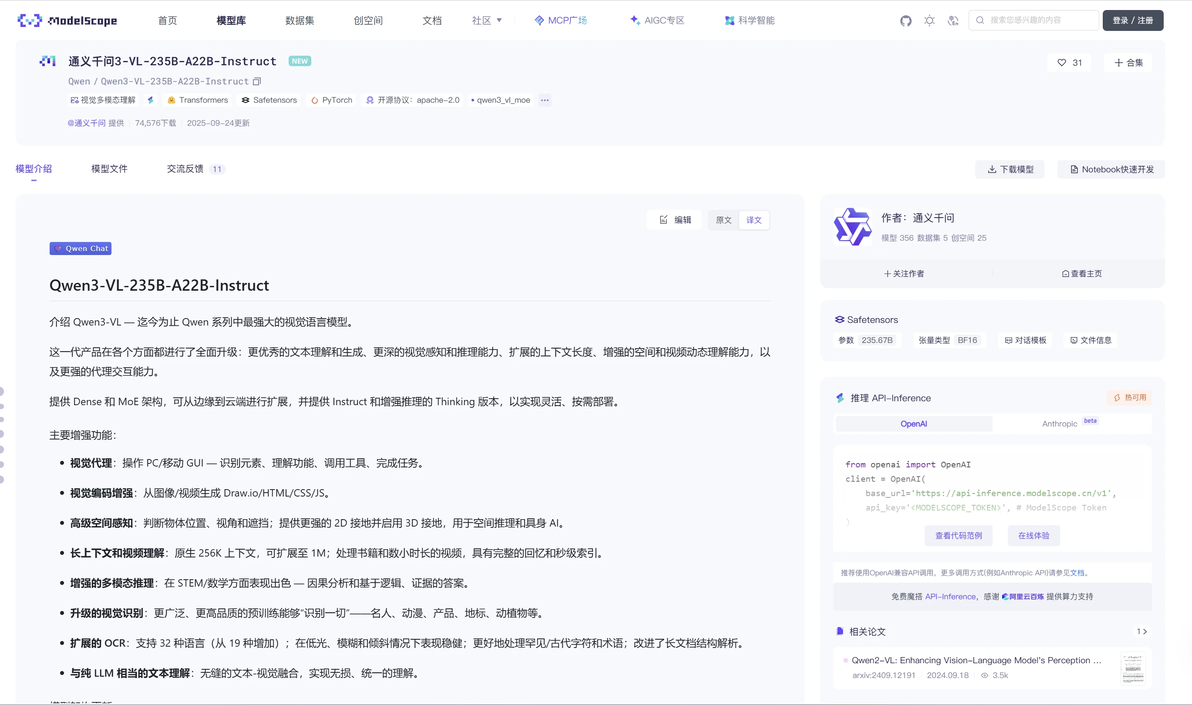
Task: Go to the 首页 nav item
Action: pyautogui.click(x=167, y=21)
